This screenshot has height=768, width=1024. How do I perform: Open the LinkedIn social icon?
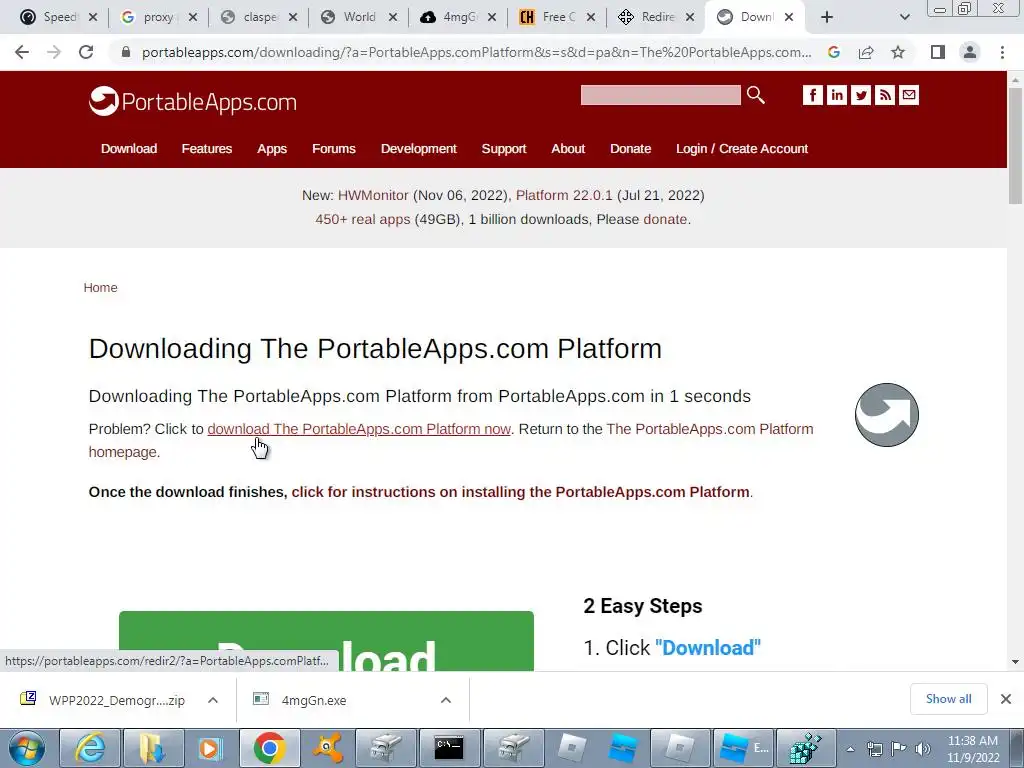(x=837, y=95)
